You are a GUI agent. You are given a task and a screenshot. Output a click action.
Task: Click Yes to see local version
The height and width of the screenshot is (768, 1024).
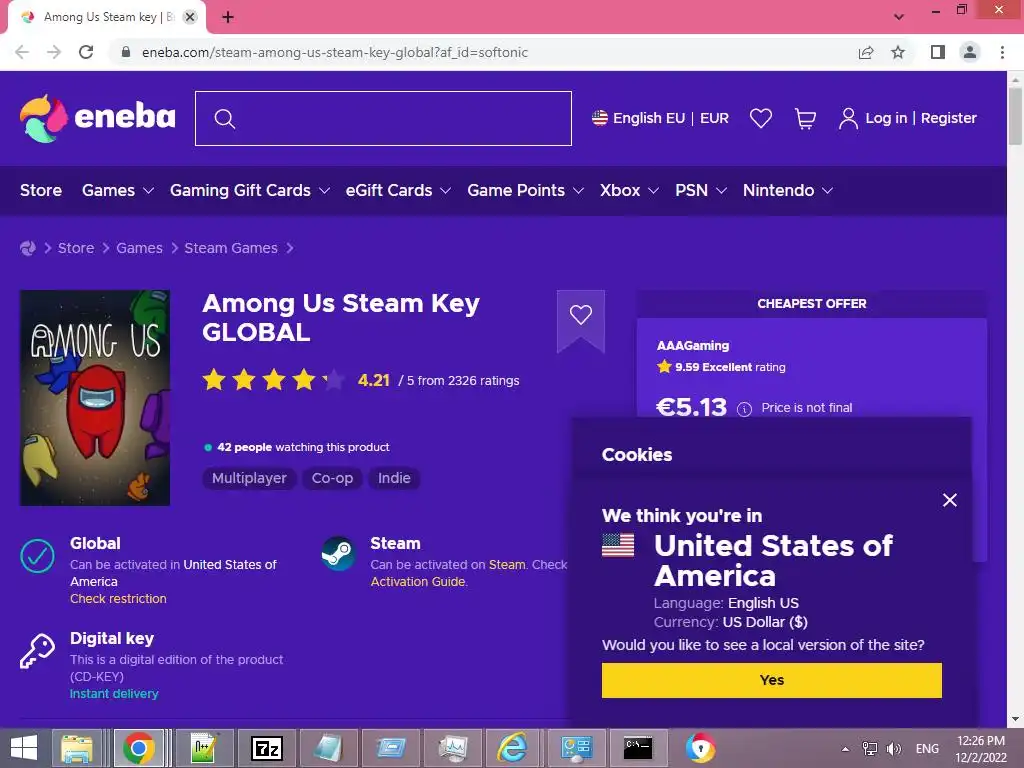[771, 680]
